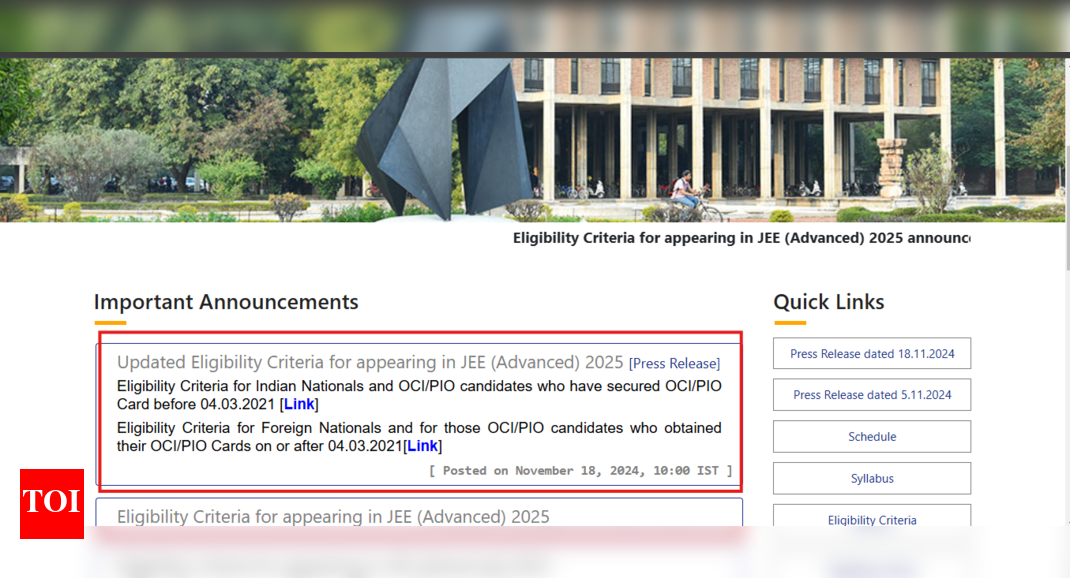
Task: Click the Link for Foreign Nationals eligibility
Action: 422,445
